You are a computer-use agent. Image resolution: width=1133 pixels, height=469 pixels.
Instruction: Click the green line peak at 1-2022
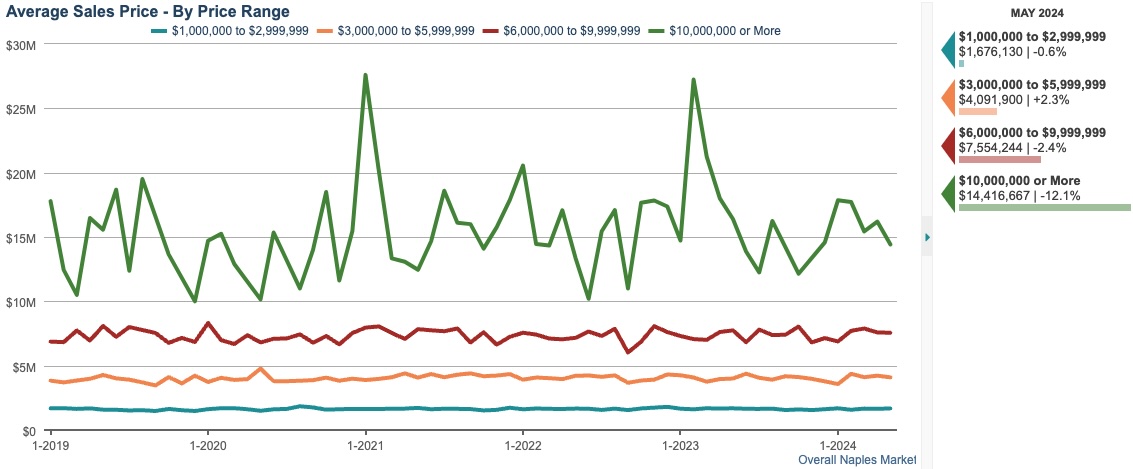click(522, 166)
